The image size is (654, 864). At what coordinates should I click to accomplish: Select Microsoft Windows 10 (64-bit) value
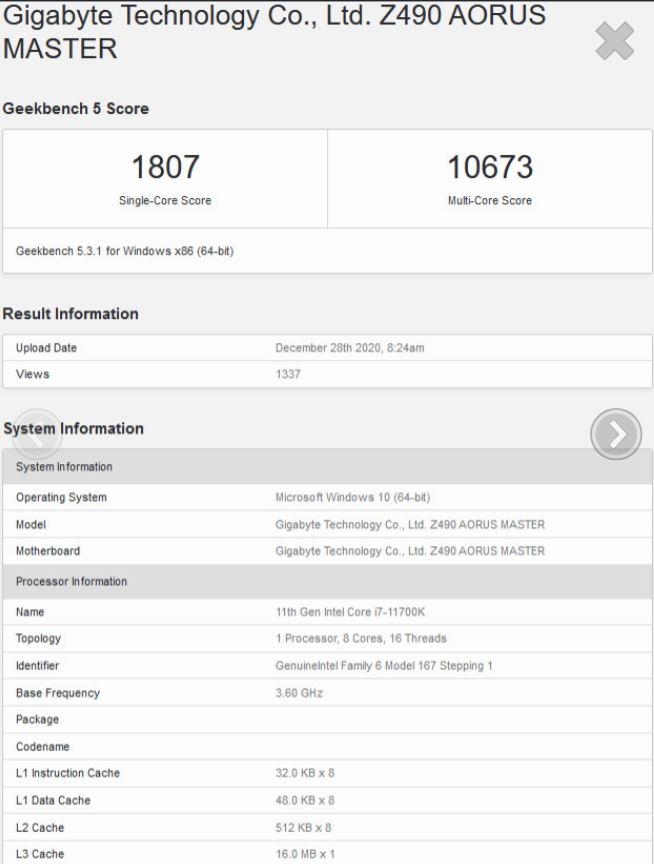click(353, 498)
